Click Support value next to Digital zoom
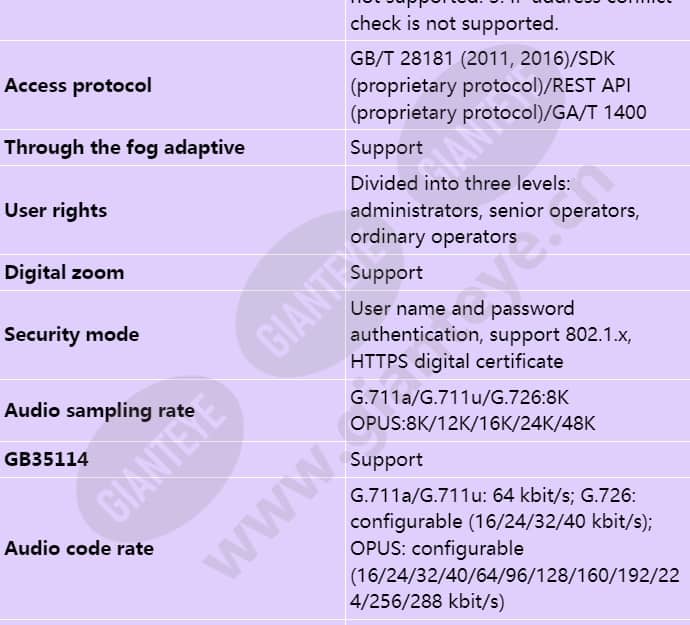690x625 pixels. coord(386,272)
